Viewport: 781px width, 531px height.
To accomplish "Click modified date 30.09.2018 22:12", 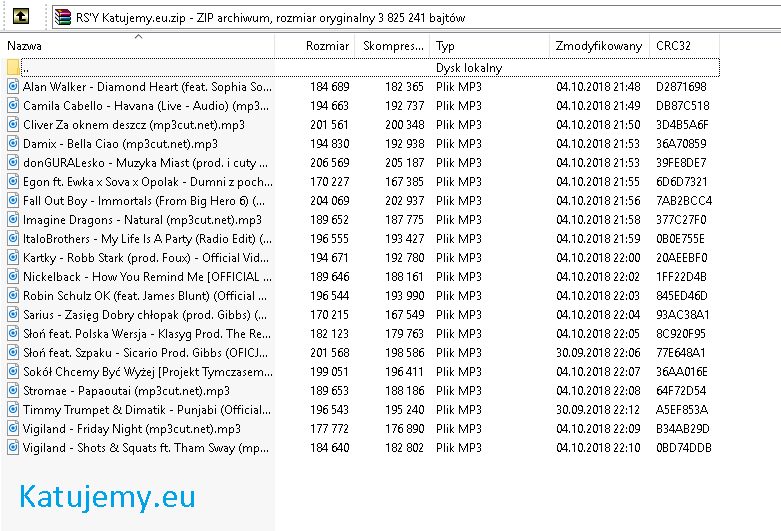I will coord(598,409).
